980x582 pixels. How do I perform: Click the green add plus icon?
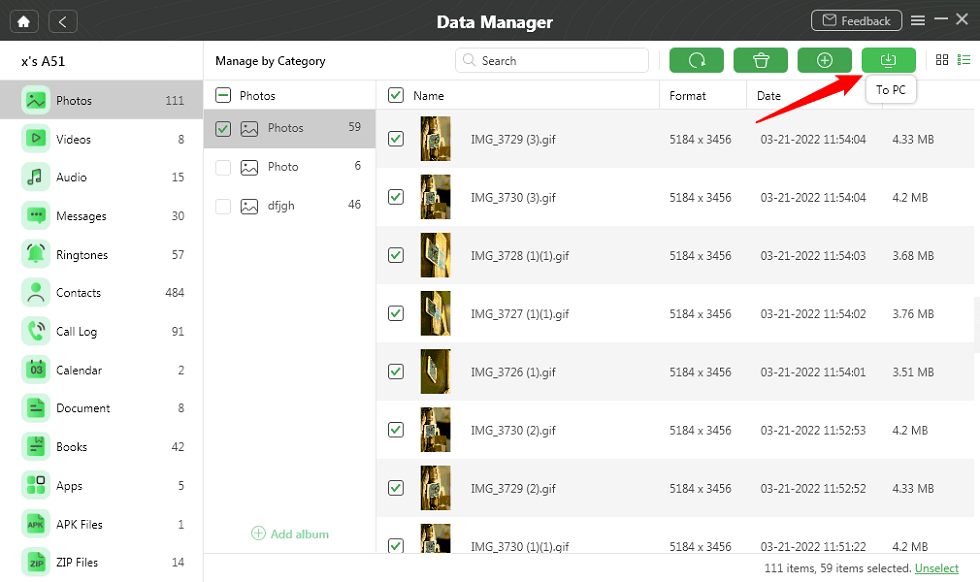click(824, 60)
